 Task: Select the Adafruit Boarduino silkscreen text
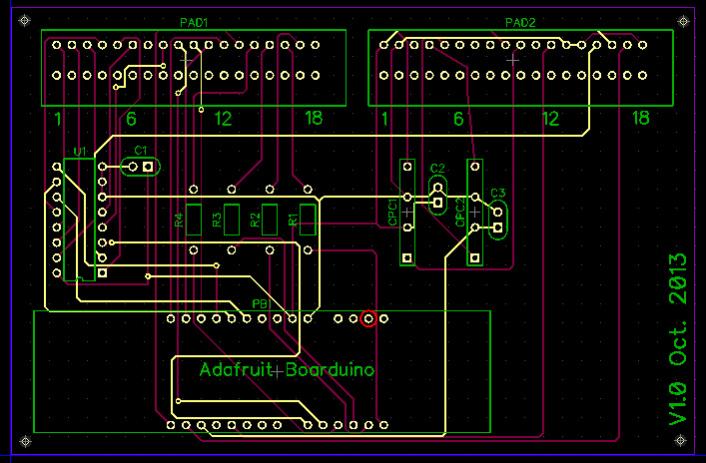click(x=287, y=370)
